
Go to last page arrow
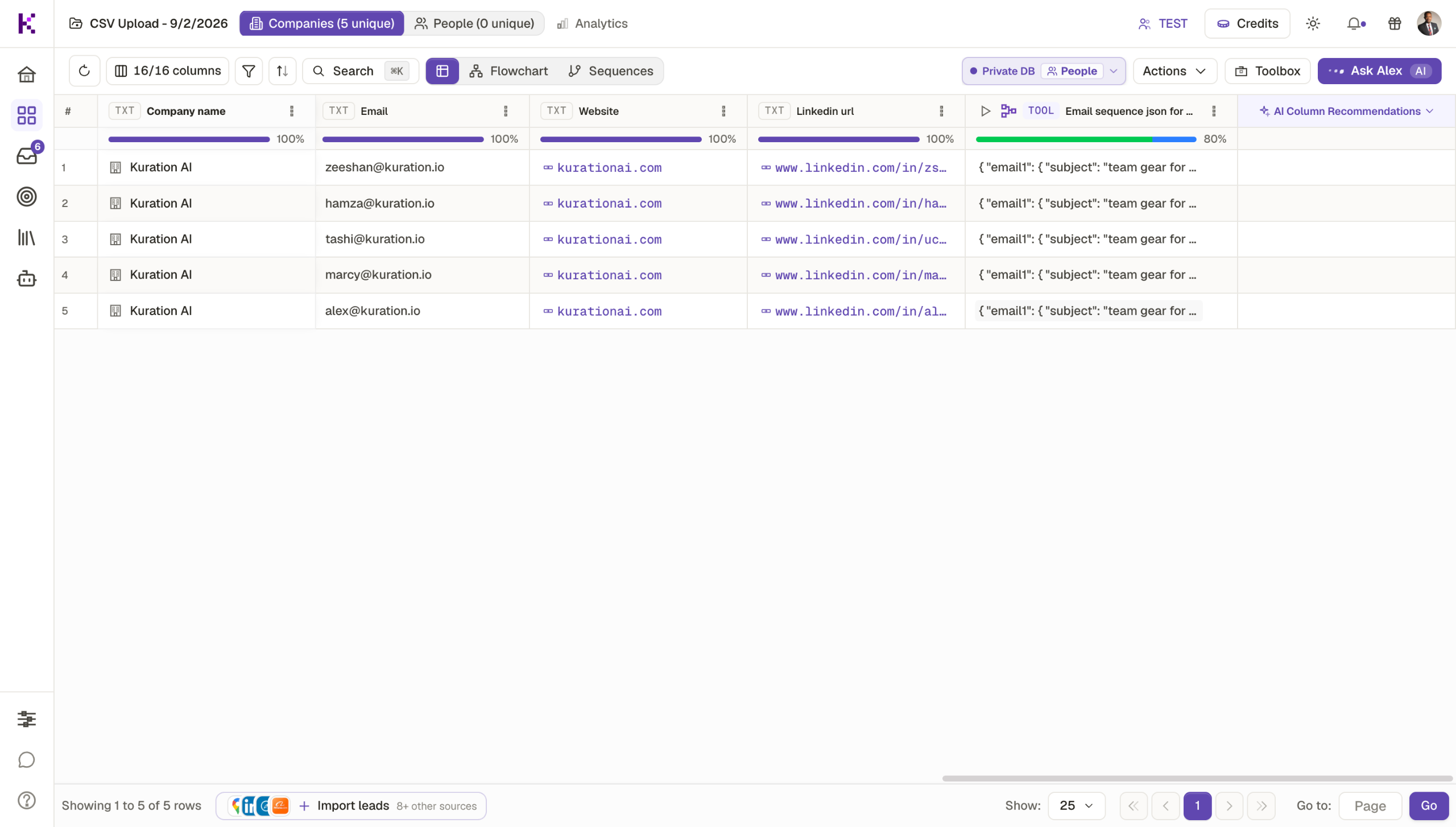(1261, 805)
